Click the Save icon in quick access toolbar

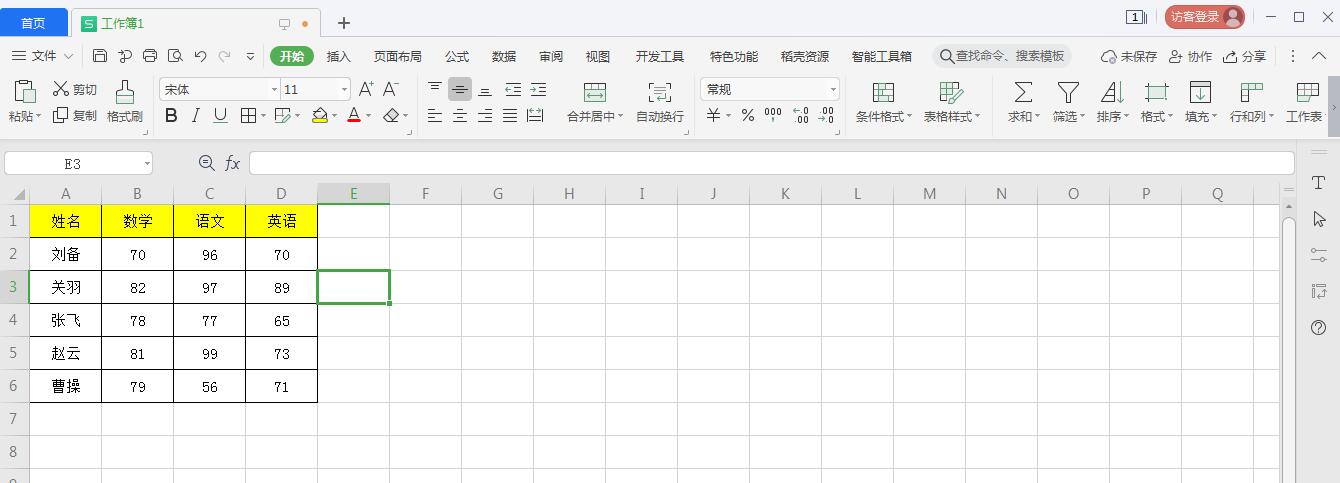coord(100,56)
